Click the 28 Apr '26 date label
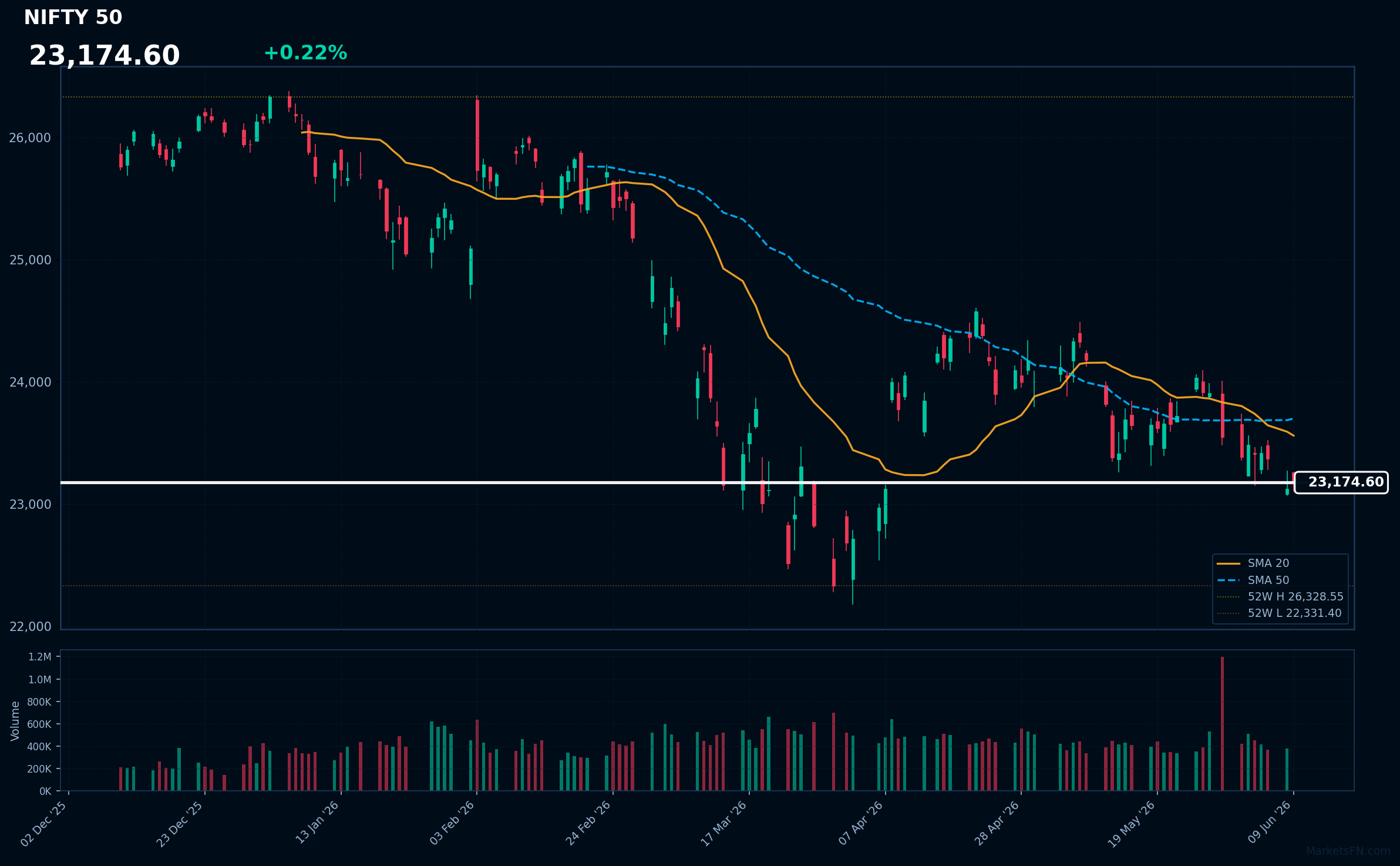Screen dimensions: 1400x866 pyautogui.click(x=997, y=823)
